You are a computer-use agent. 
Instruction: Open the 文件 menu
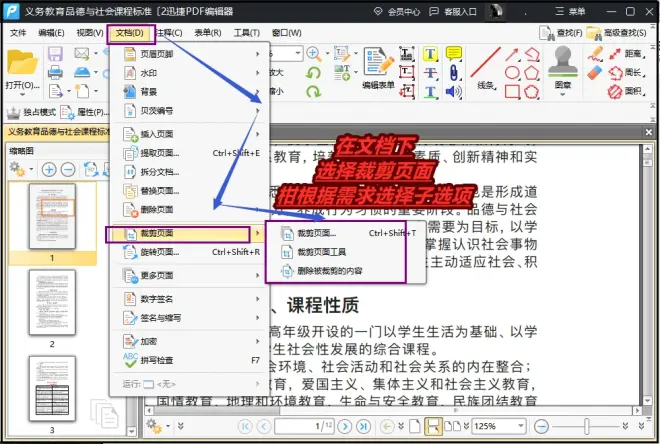(18, 33)
